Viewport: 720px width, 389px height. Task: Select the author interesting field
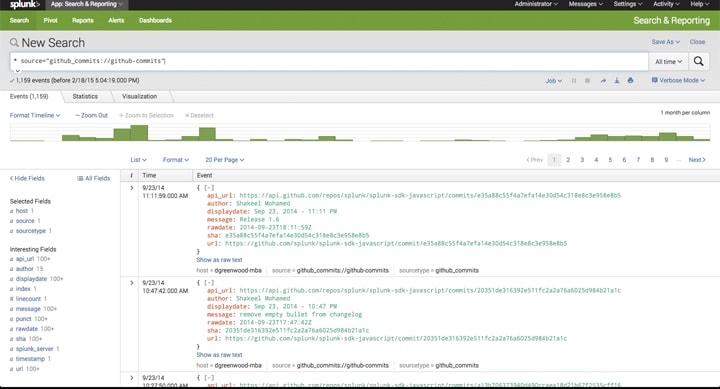pos(24,269)
